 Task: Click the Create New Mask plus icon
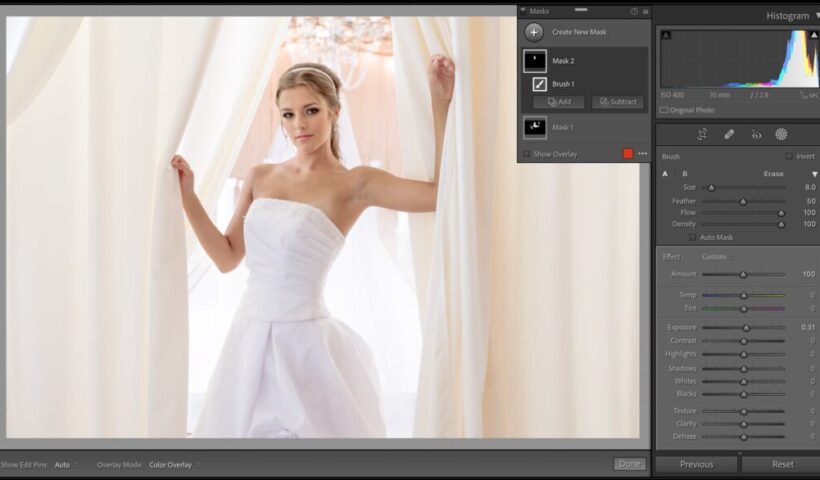(x=534, y=32)
